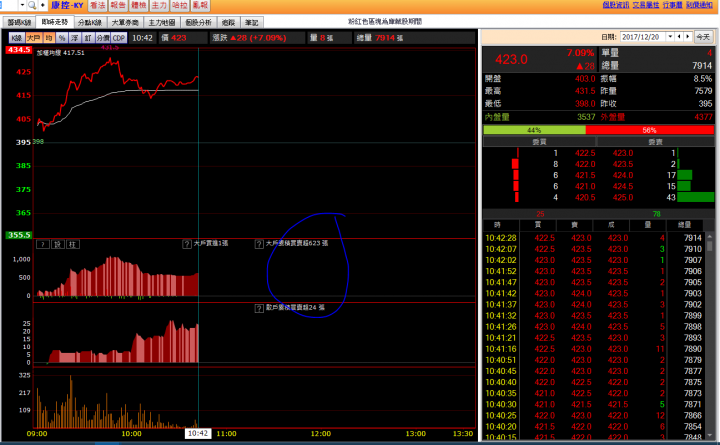Image resolution: width=720 pixels, height=445 pixels.
Task: Open the stock code dropdown arrow
Action: coord(22,5)
